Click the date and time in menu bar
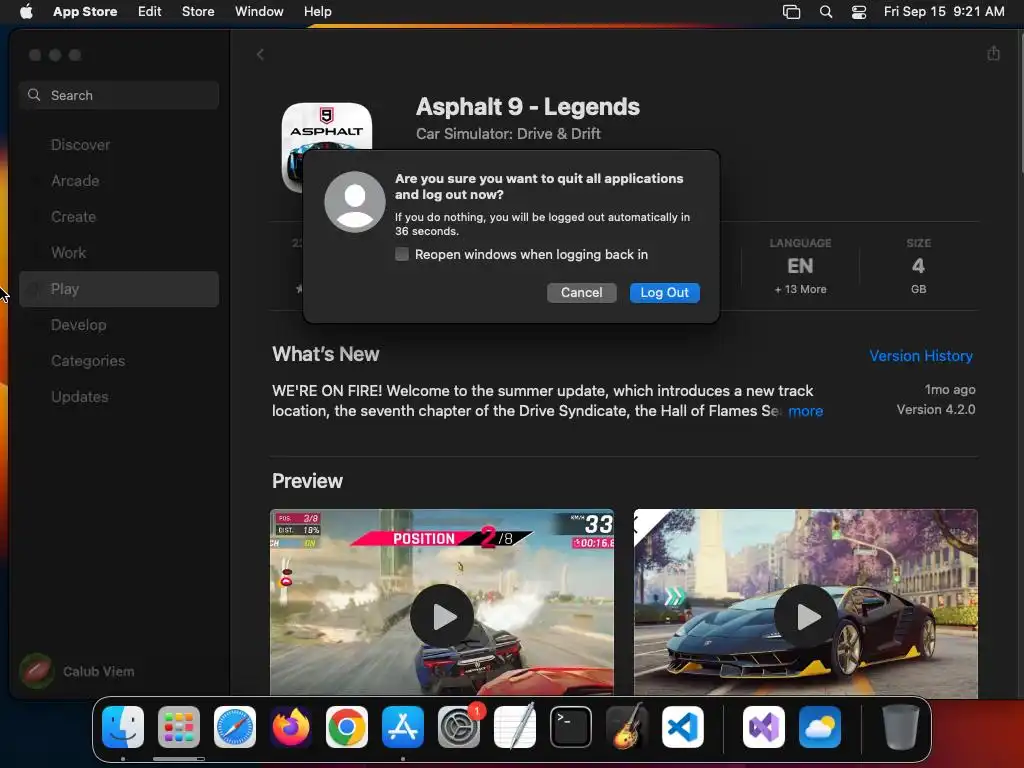 (x=944, y=12)
